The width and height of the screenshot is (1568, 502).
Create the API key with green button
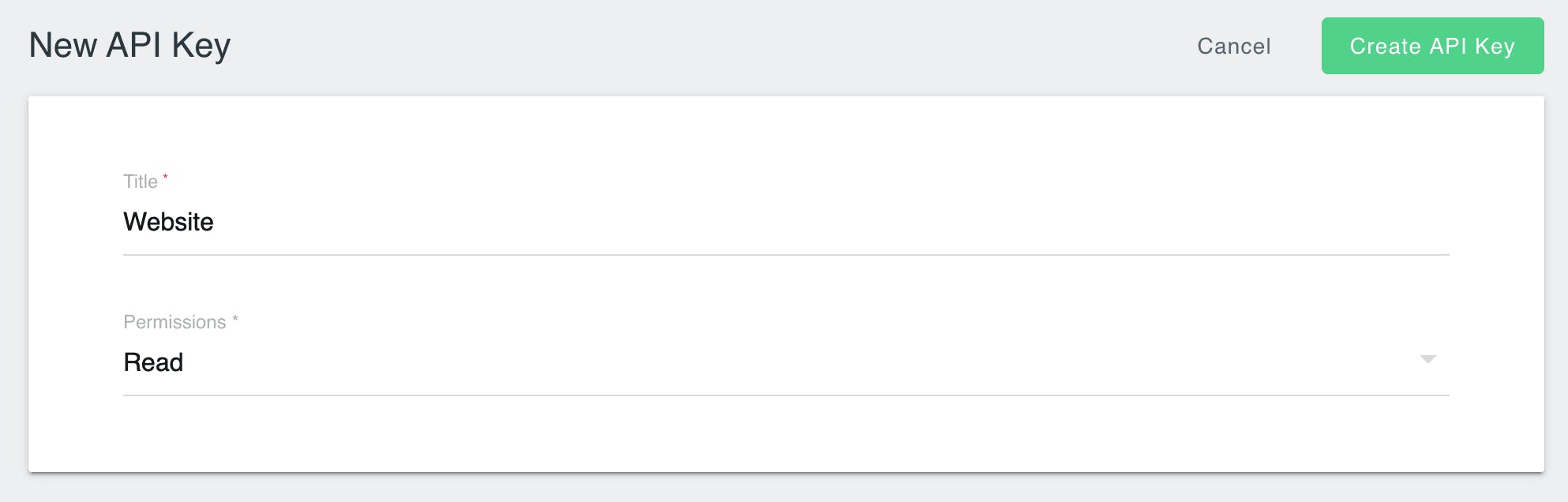tap(1432, 46)
